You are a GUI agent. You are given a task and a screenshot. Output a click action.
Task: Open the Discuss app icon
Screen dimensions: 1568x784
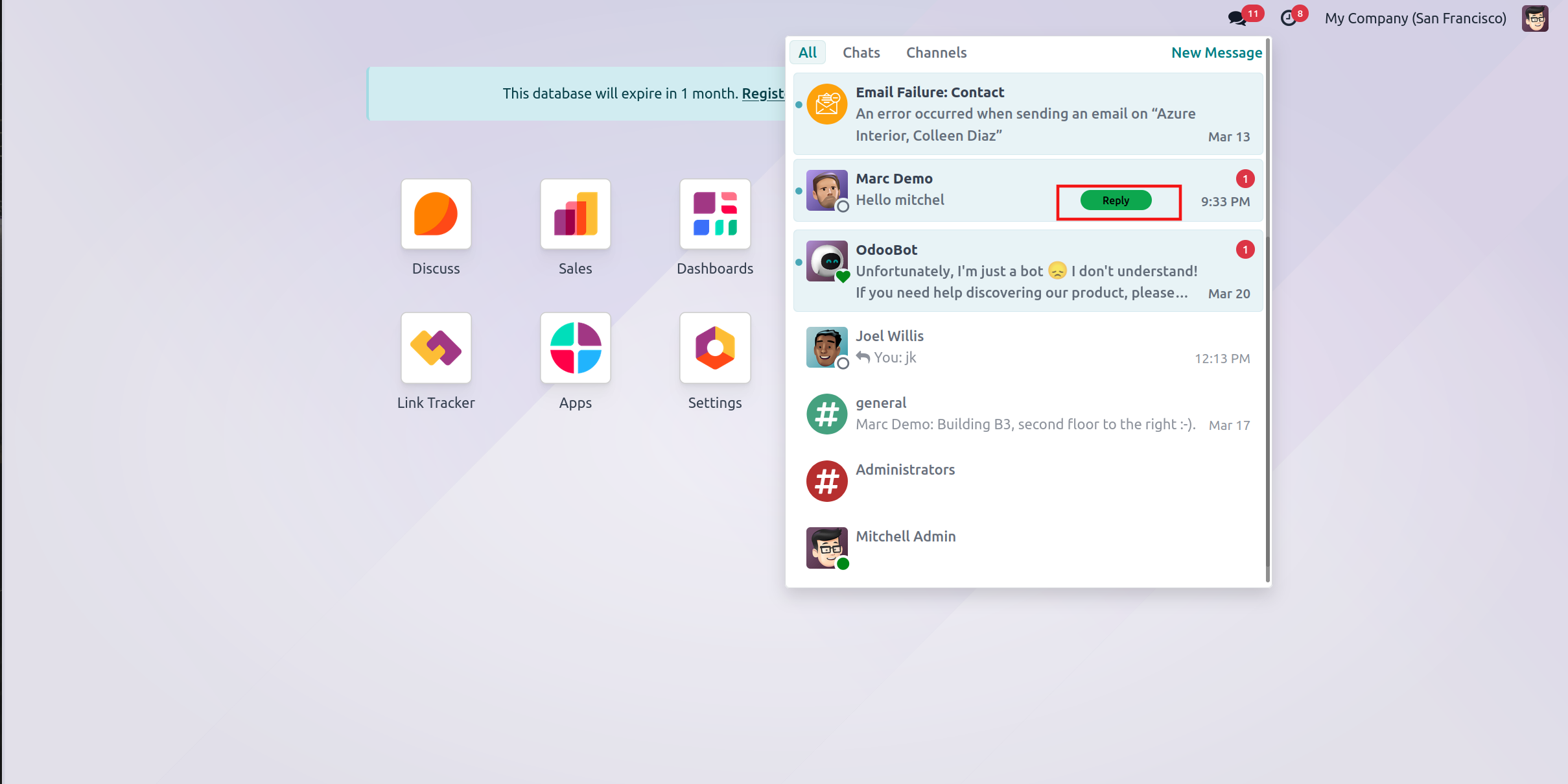point(436,214)
